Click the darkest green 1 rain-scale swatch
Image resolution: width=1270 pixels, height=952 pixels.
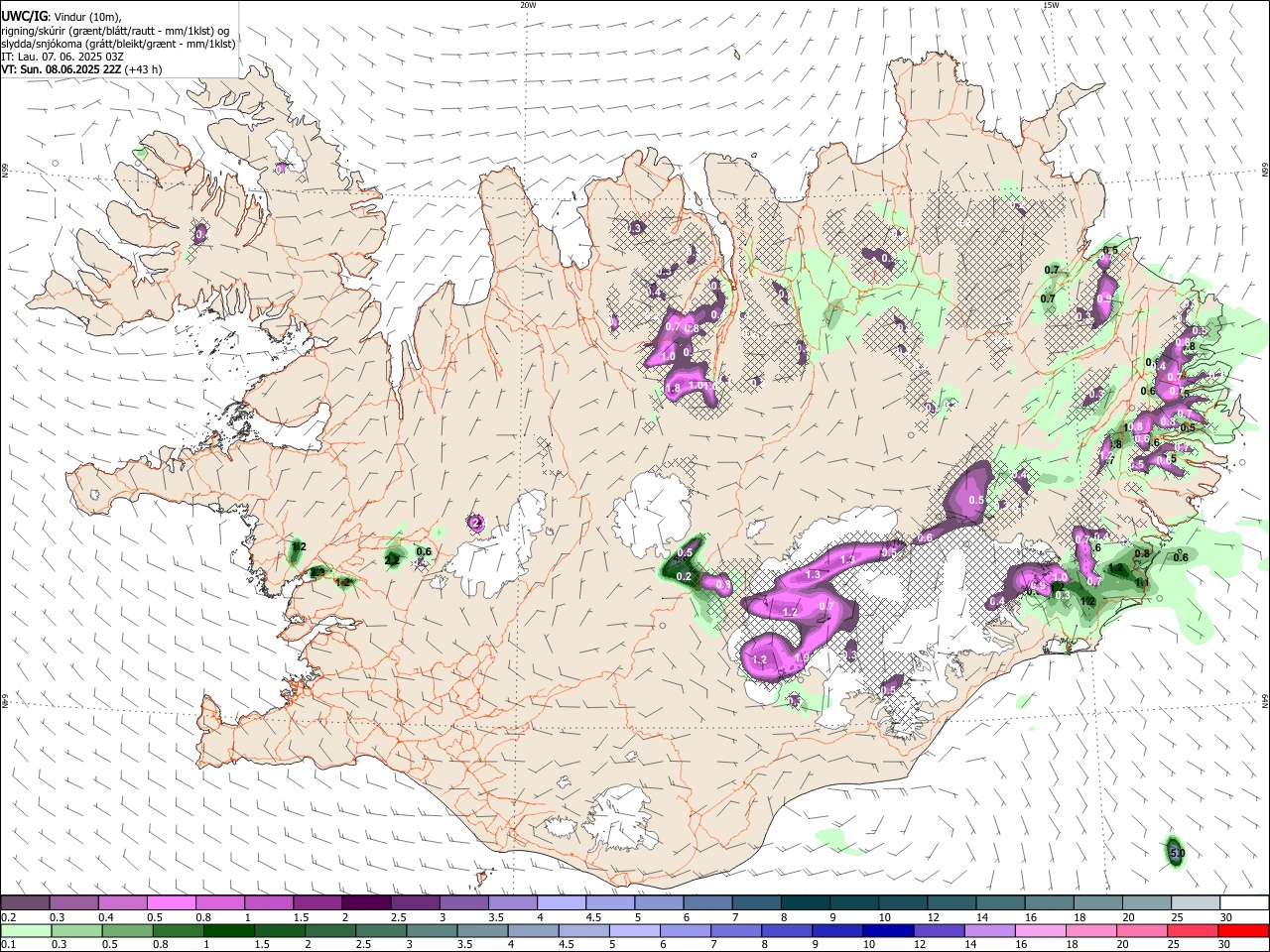[227, 930]
